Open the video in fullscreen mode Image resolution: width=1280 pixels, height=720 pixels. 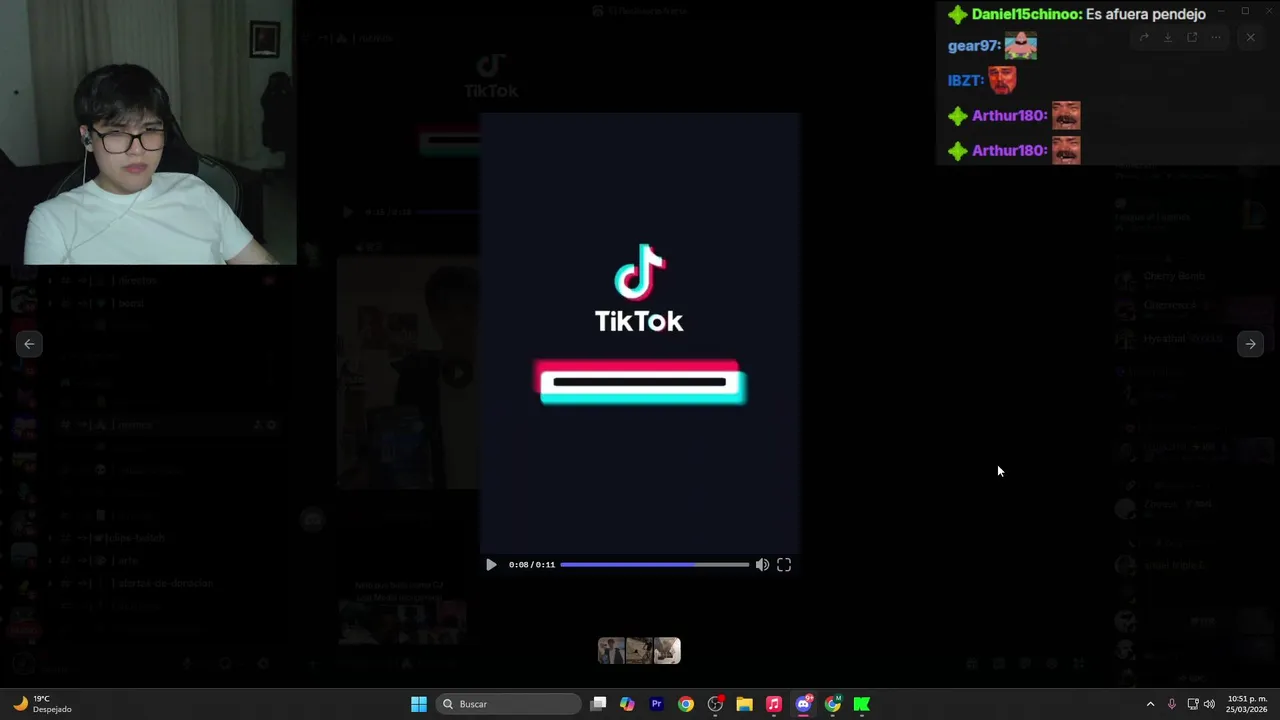(784, 565)
